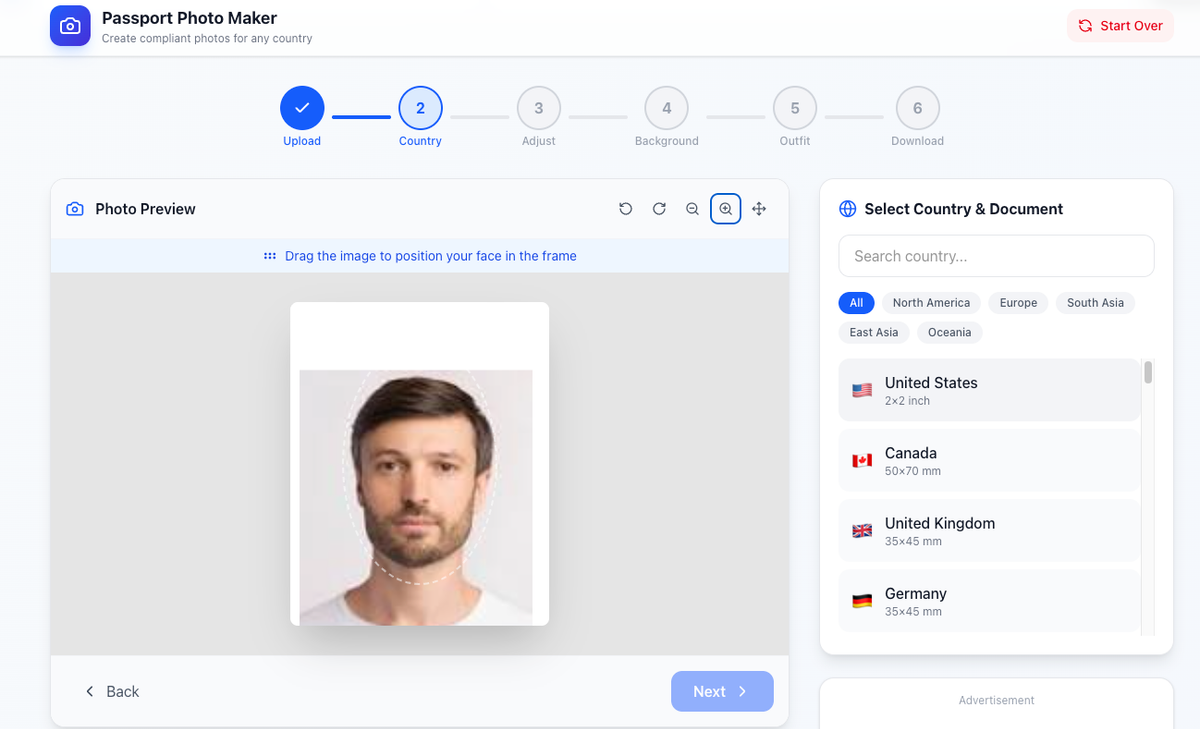Choose Canada 50×70 mm
Viewport: 1200px width, 729px height.
tap(989, 460)
